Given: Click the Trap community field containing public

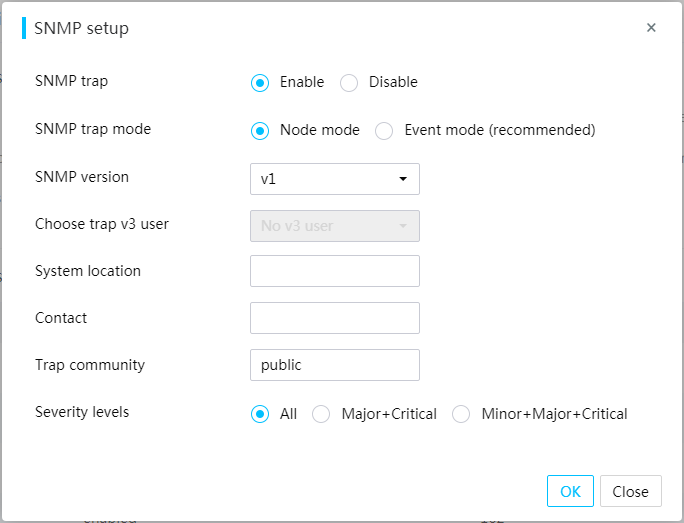Looking at the screenshot, I should click(335, 365).
